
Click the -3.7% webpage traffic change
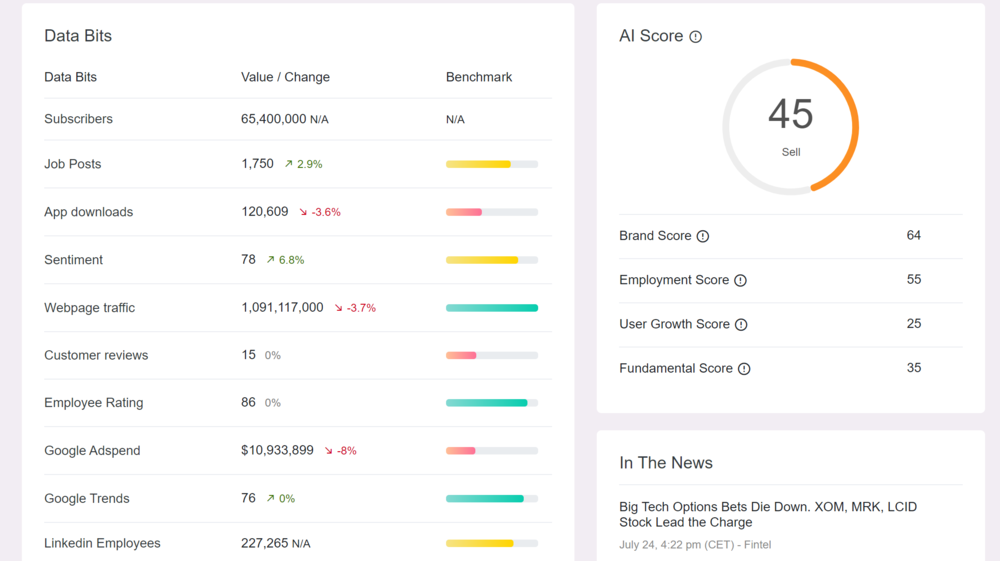[362, 308]
